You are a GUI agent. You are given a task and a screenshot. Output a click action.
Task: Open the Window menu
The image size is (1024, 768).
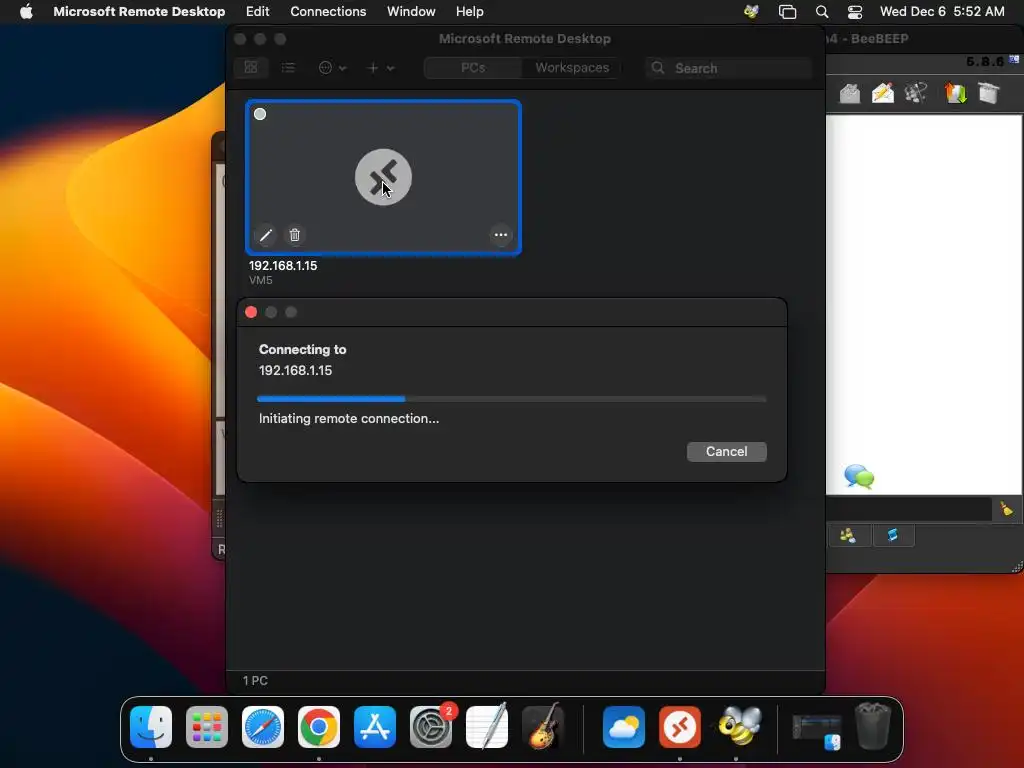point(411,12)
